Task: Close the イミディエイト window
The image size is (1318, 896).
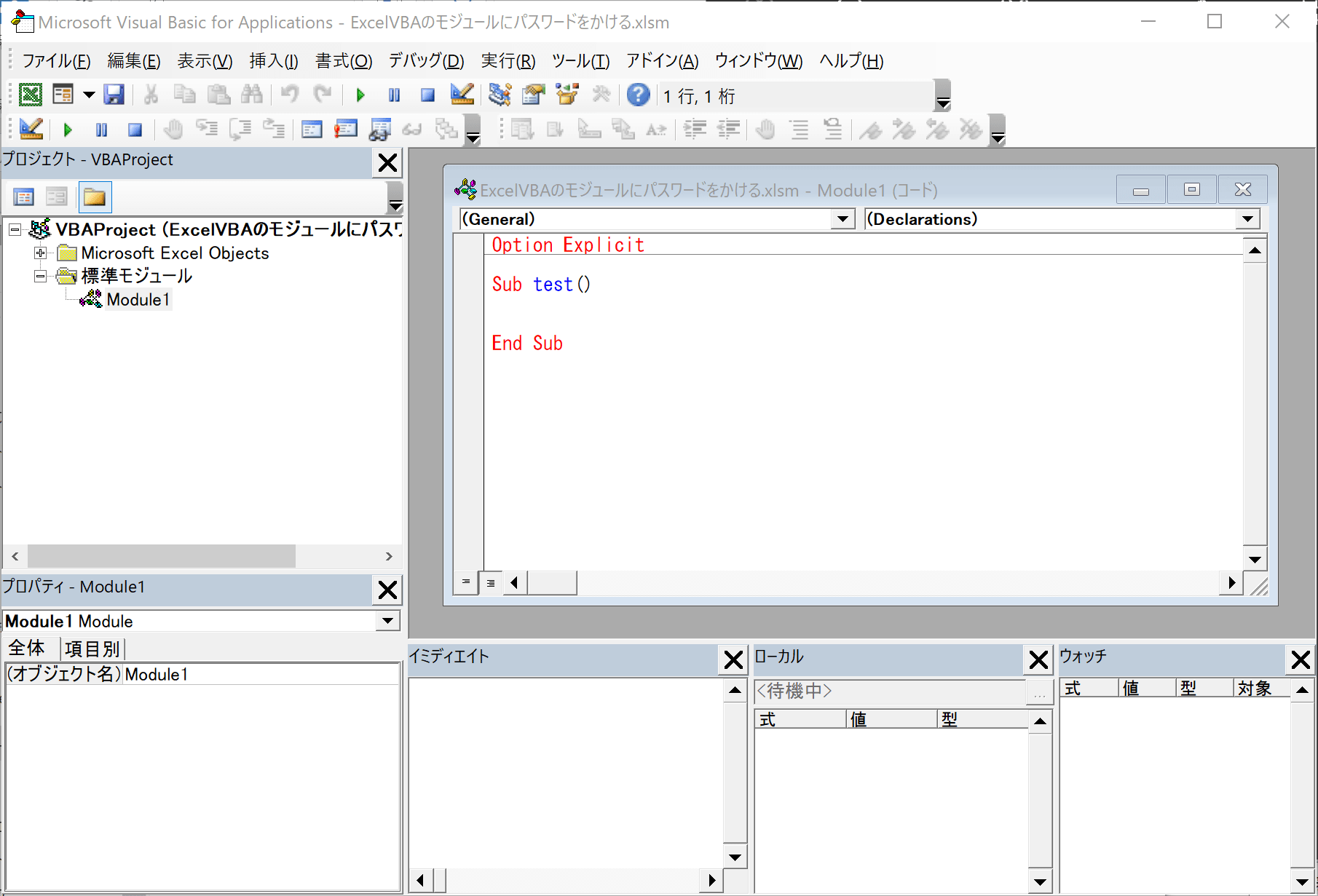Action: [x=733, y=660]
